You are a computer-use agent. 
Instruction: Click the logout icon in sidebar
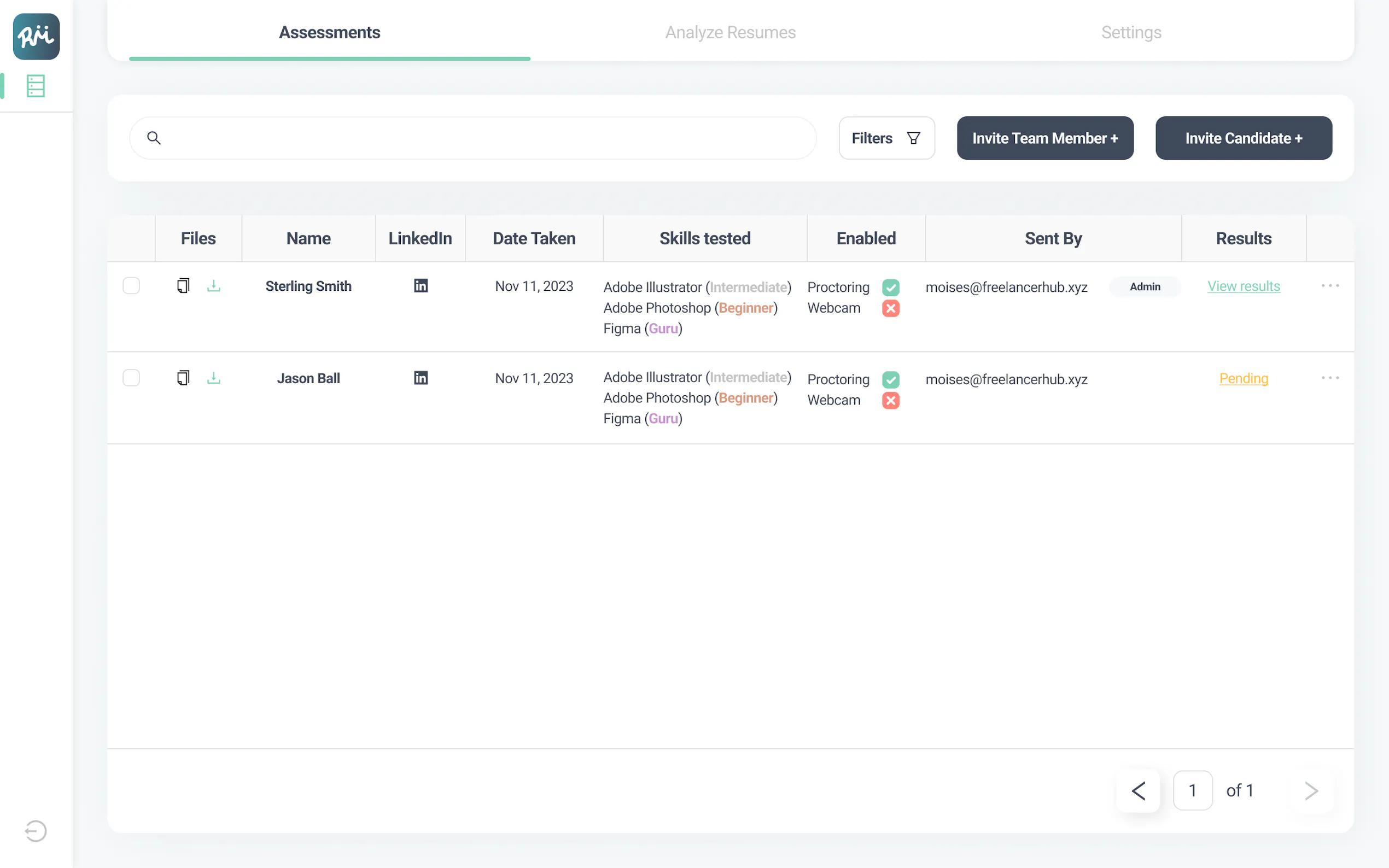point(36,831)
